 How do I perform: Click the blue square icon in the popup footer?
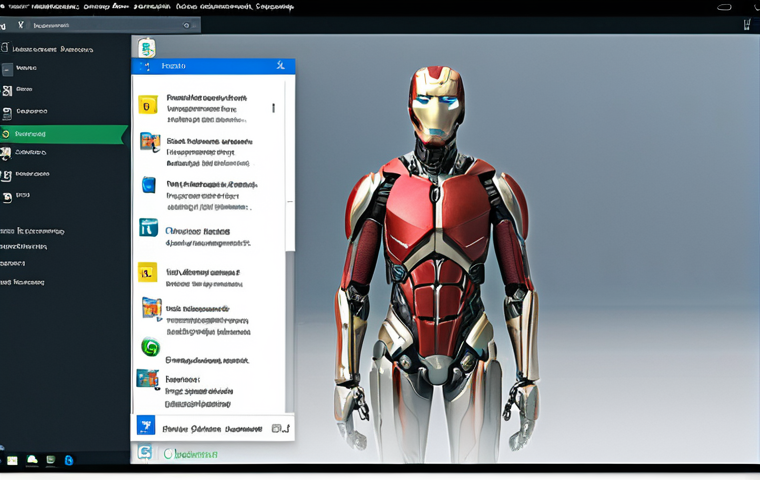pos(146,425)
